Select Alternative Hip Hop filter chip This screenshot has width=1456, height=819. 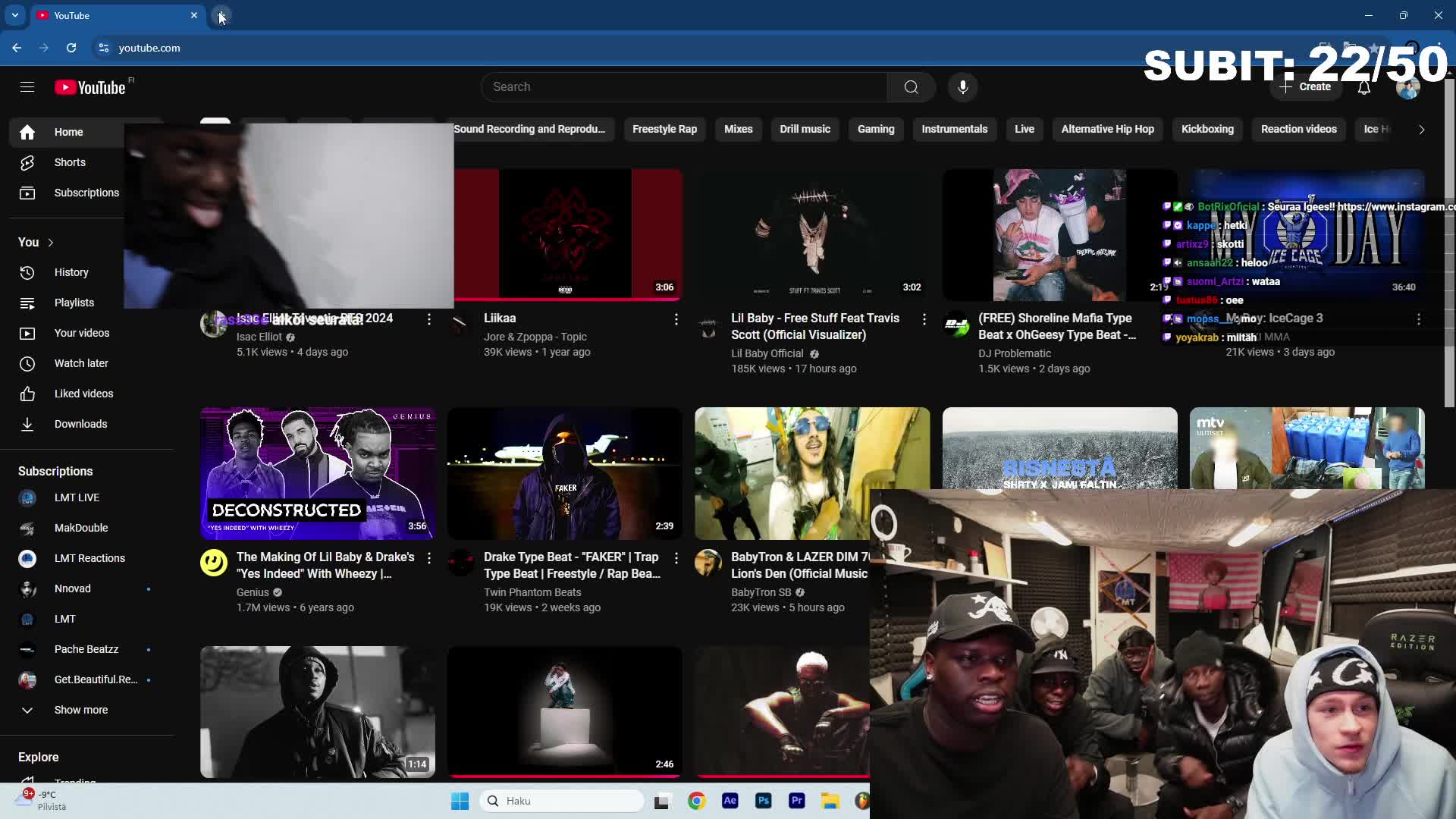pos(1107,129)
